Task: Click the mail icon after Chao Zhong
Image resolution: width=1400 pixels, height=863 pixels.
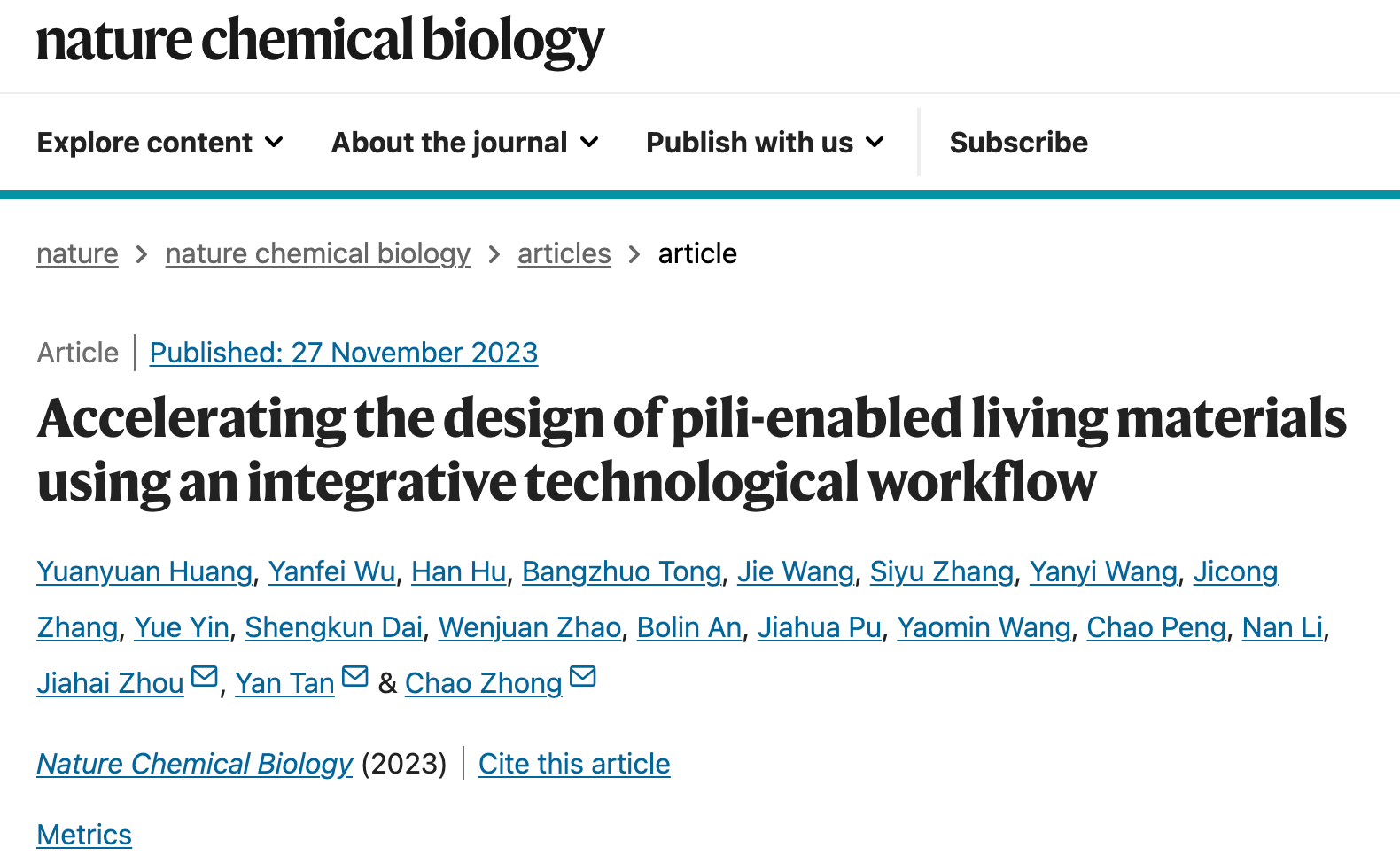Action: coord(583,677)
